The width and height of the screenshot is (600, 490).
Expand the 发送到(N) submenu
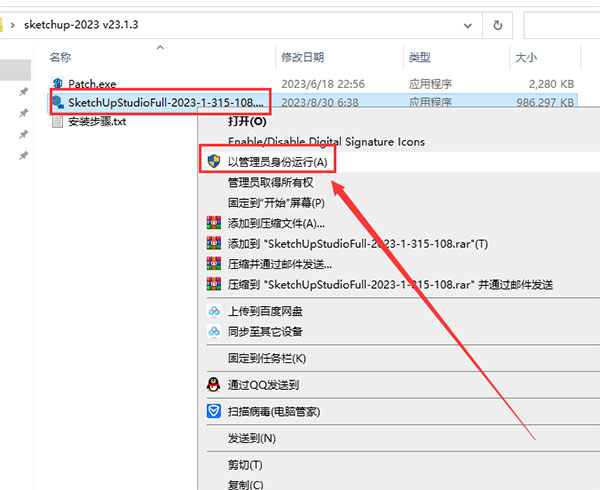coord(251,438)
